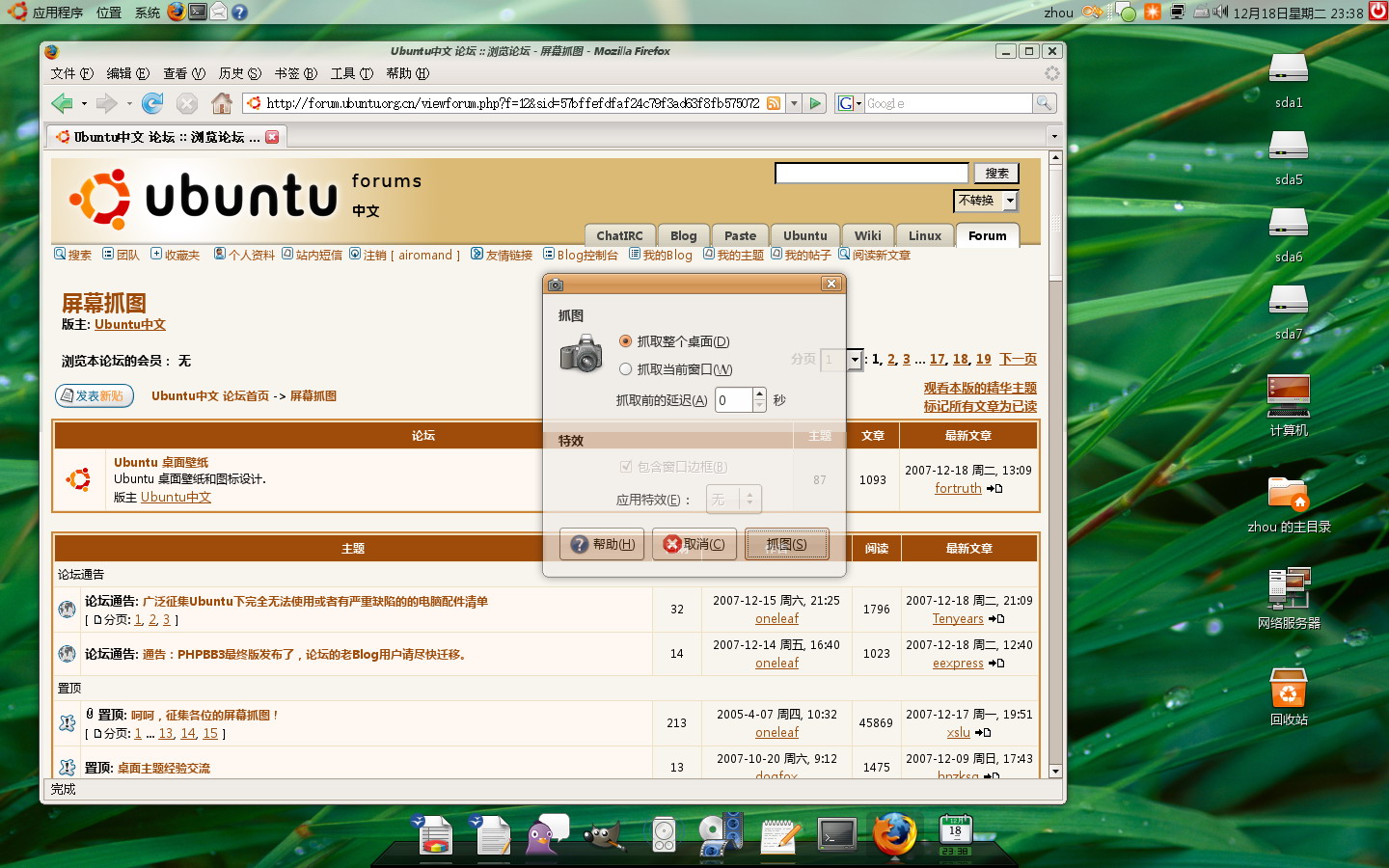
Task: Open the 应用程序 Applications panel menu
Action: 58,12
